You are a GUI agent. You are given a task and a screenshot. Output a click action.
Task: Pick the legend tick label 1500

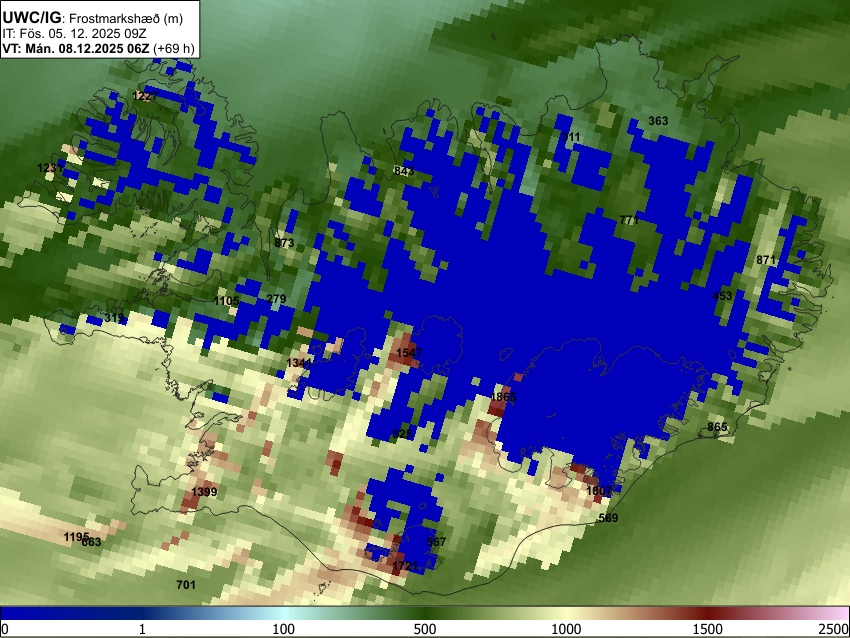point(708,629)
